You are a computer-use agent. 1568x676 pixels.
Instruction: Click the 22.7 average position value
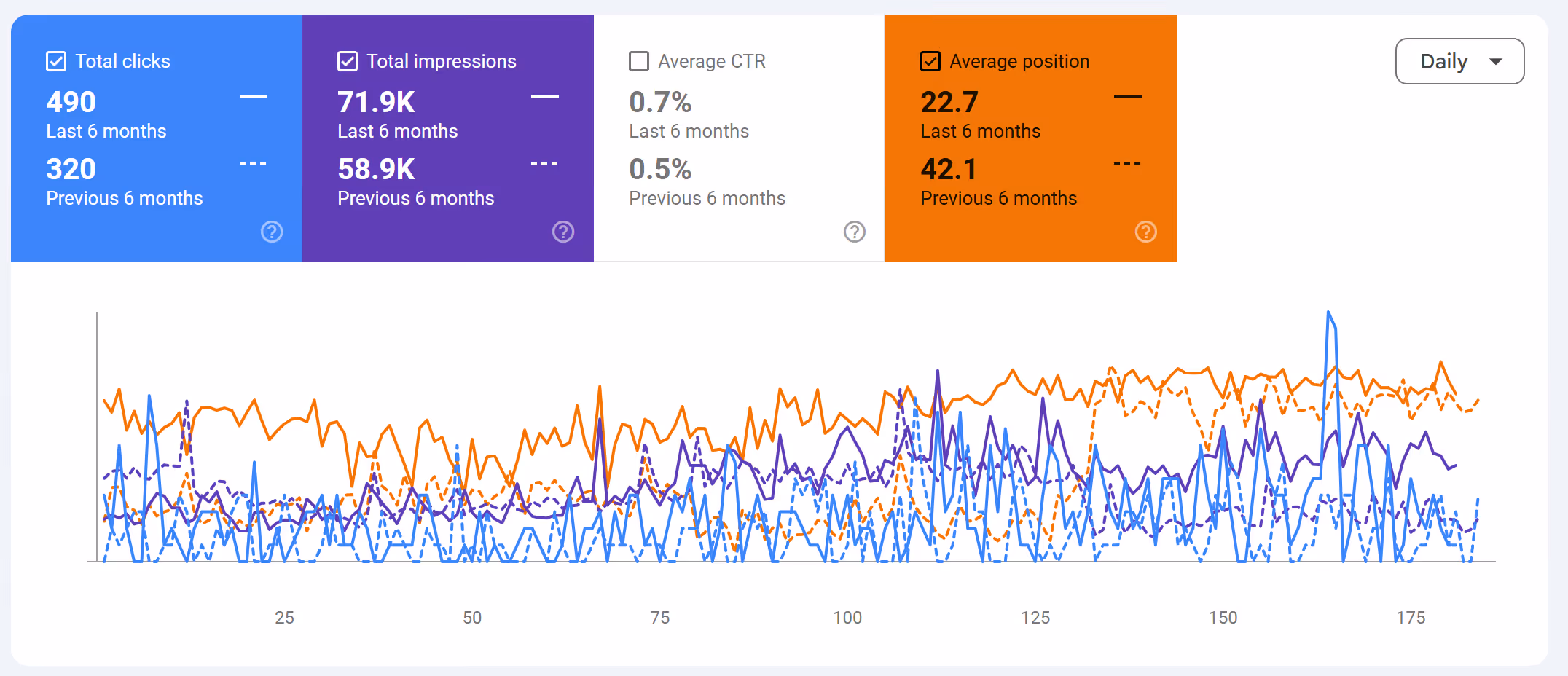[949, 102]
